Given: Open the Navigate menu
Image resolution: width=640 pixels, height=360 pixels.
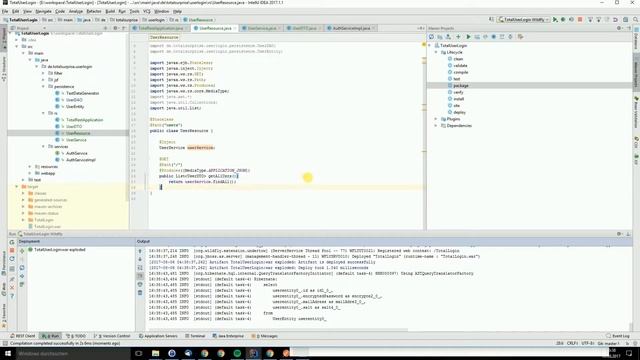Looking at the screenshot, I should (43, 11).
